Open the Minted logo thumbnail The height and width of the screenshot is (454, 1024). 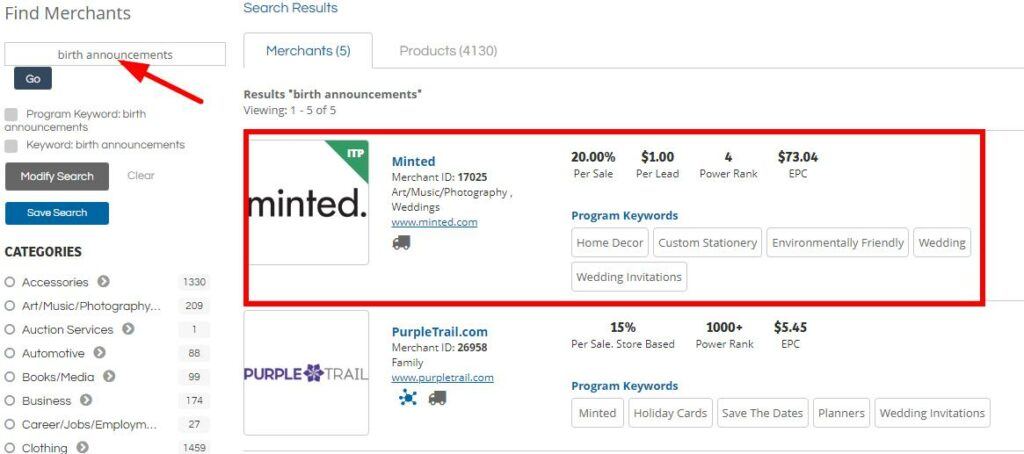[307, 203]
